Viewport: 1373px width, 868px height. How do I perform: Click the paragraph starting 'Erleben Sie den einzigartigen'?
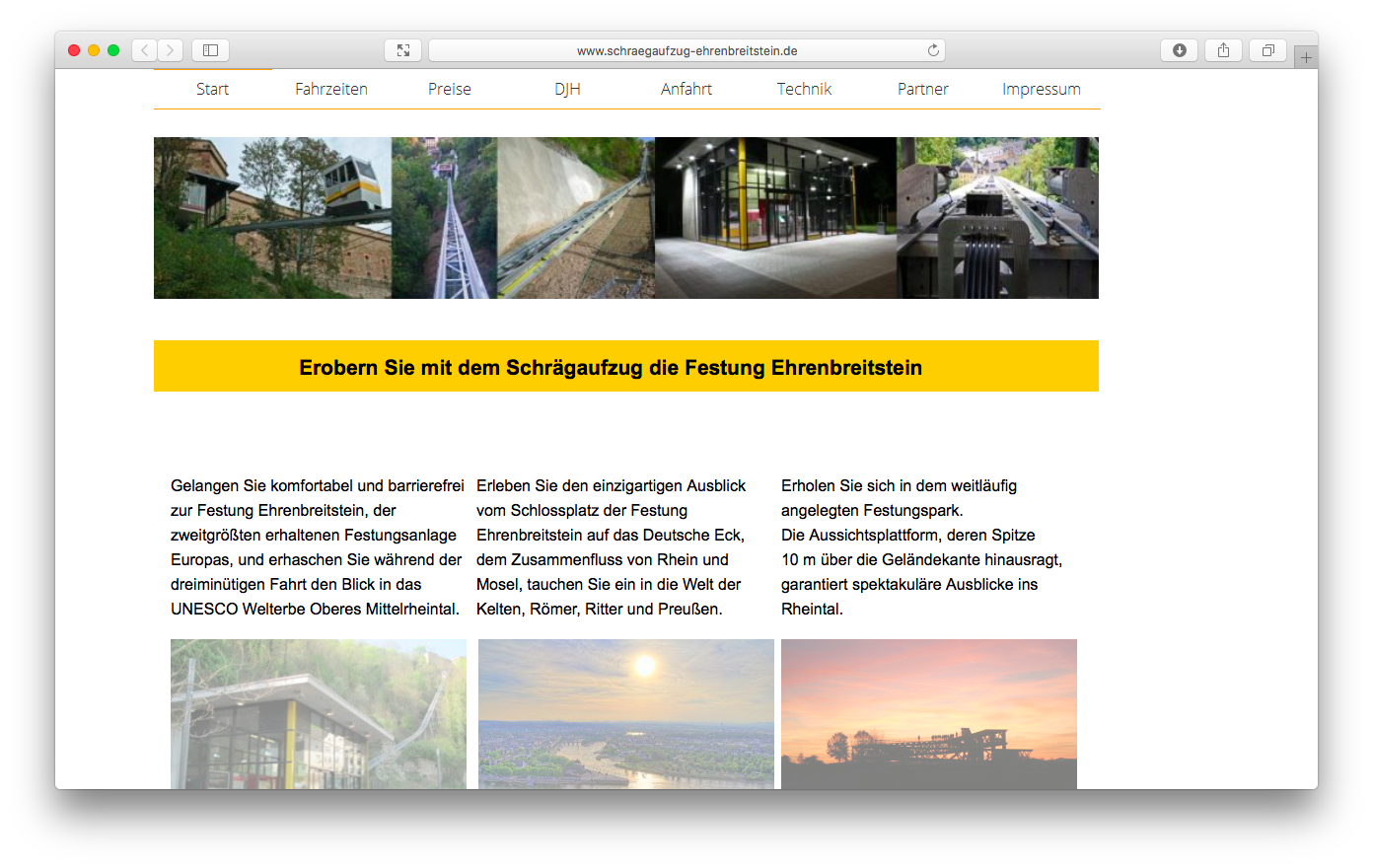coord(612,547)
